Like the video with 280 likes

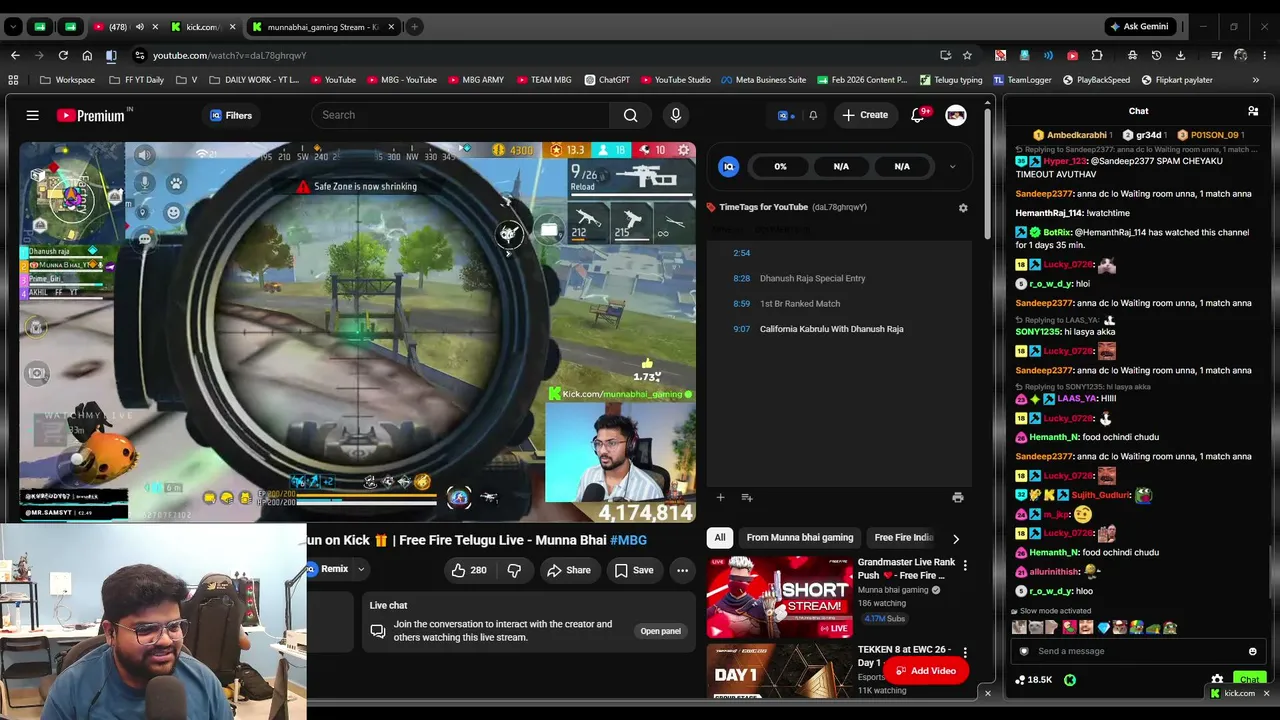pos(469,570)
